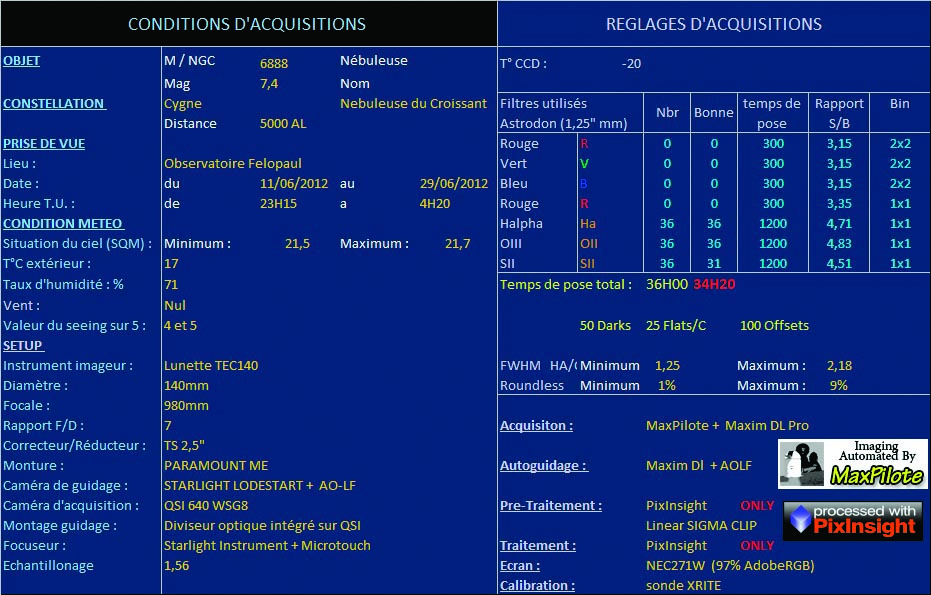Click exterior temperature value 17
The image size is (931, 595).
tap(171, 264)
